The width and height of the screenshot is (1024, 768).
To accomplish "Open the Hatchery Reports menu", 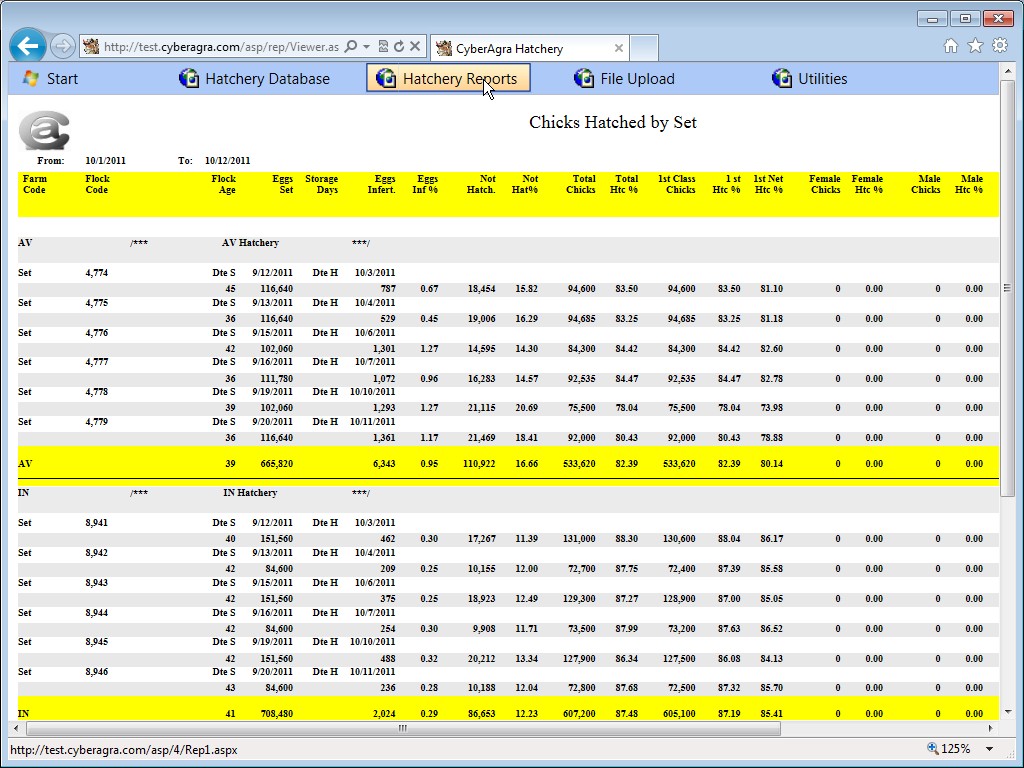I will click(x=448, y=78).
